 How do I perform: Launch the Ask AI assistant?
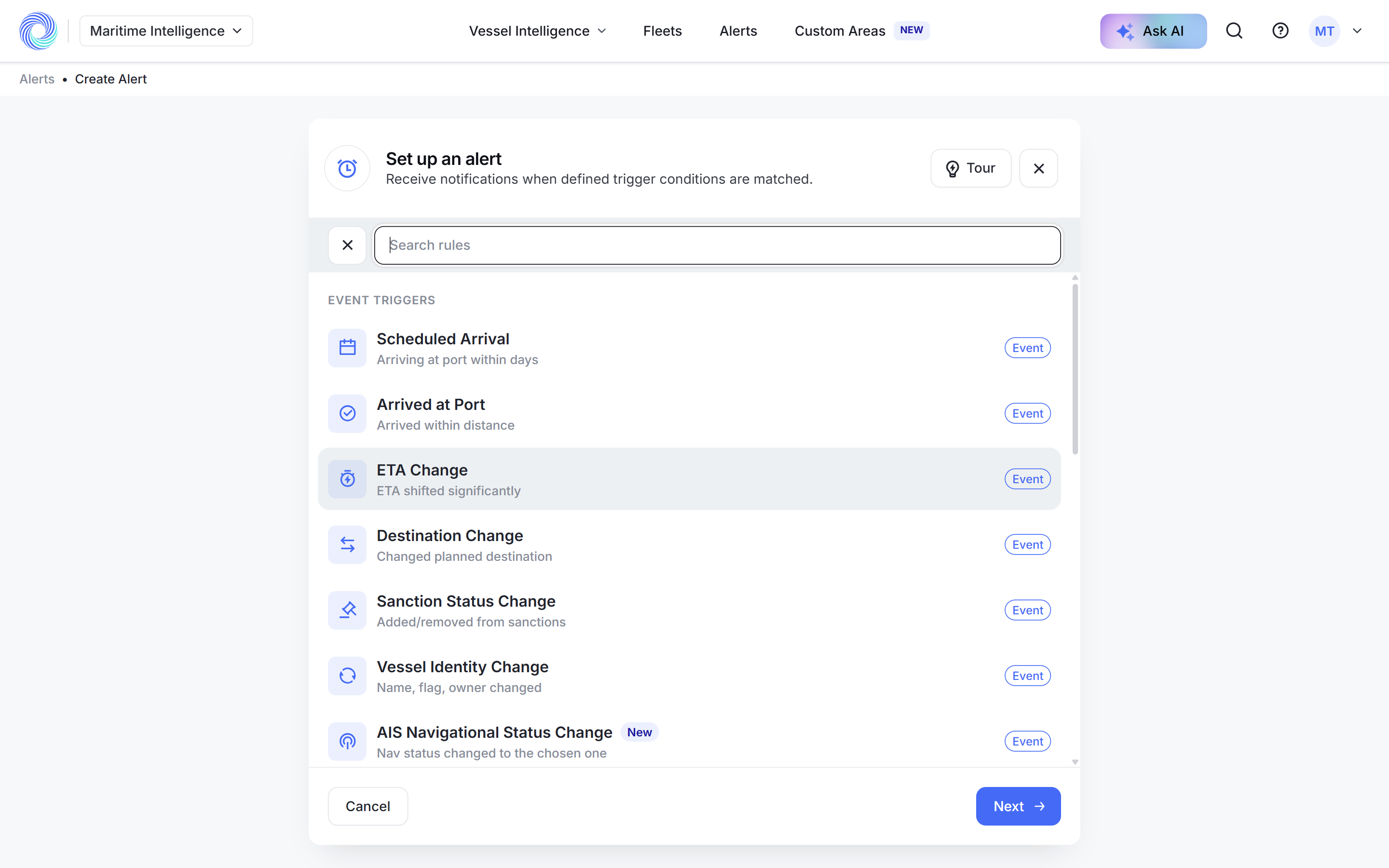1153,31
